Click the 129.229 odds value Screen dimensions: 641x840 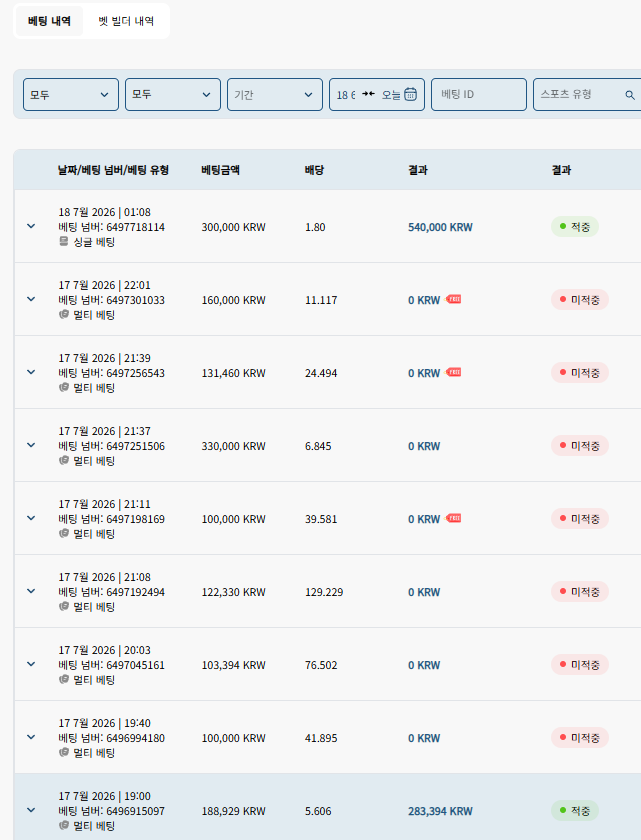point(324,592)
